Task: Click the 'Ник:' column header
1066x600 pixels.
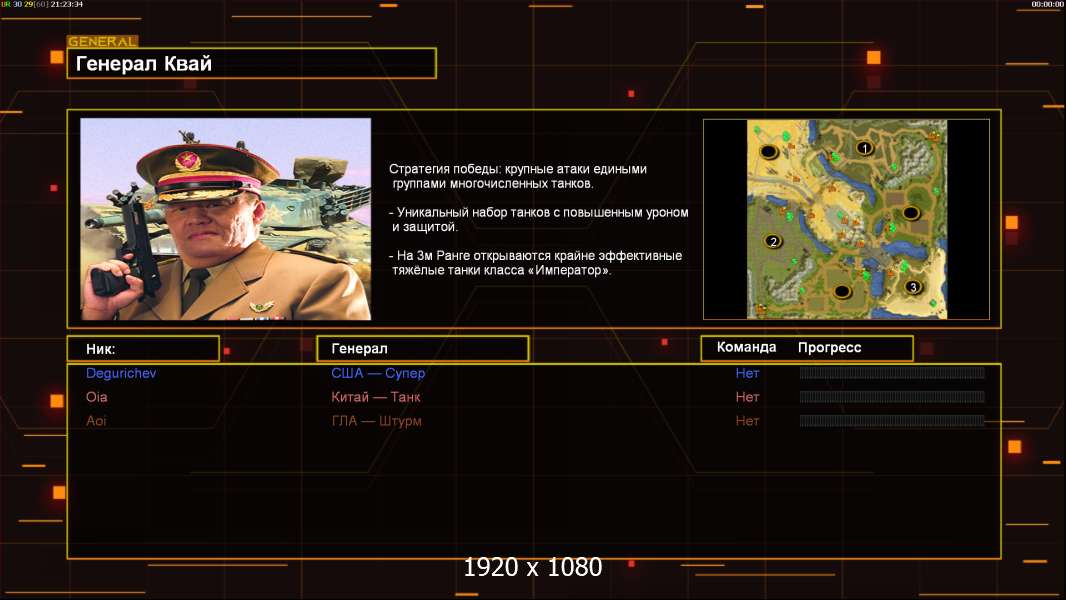Action: click(143, 349)
